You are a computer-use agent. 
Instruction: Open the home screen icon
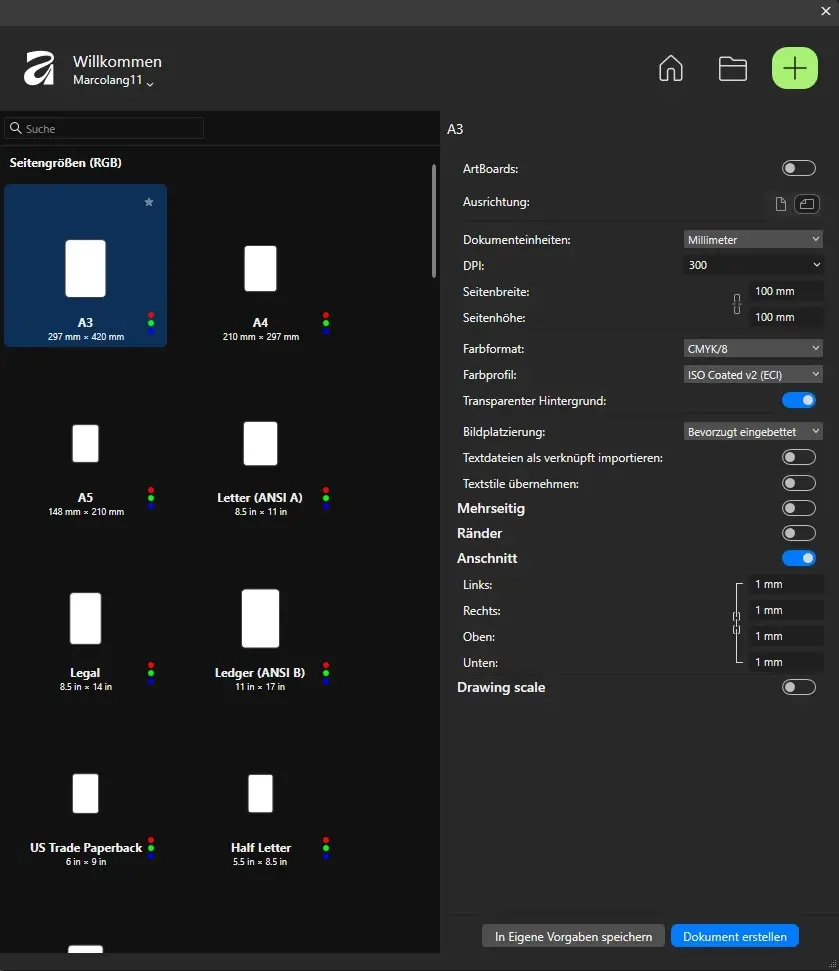(671, 68)
